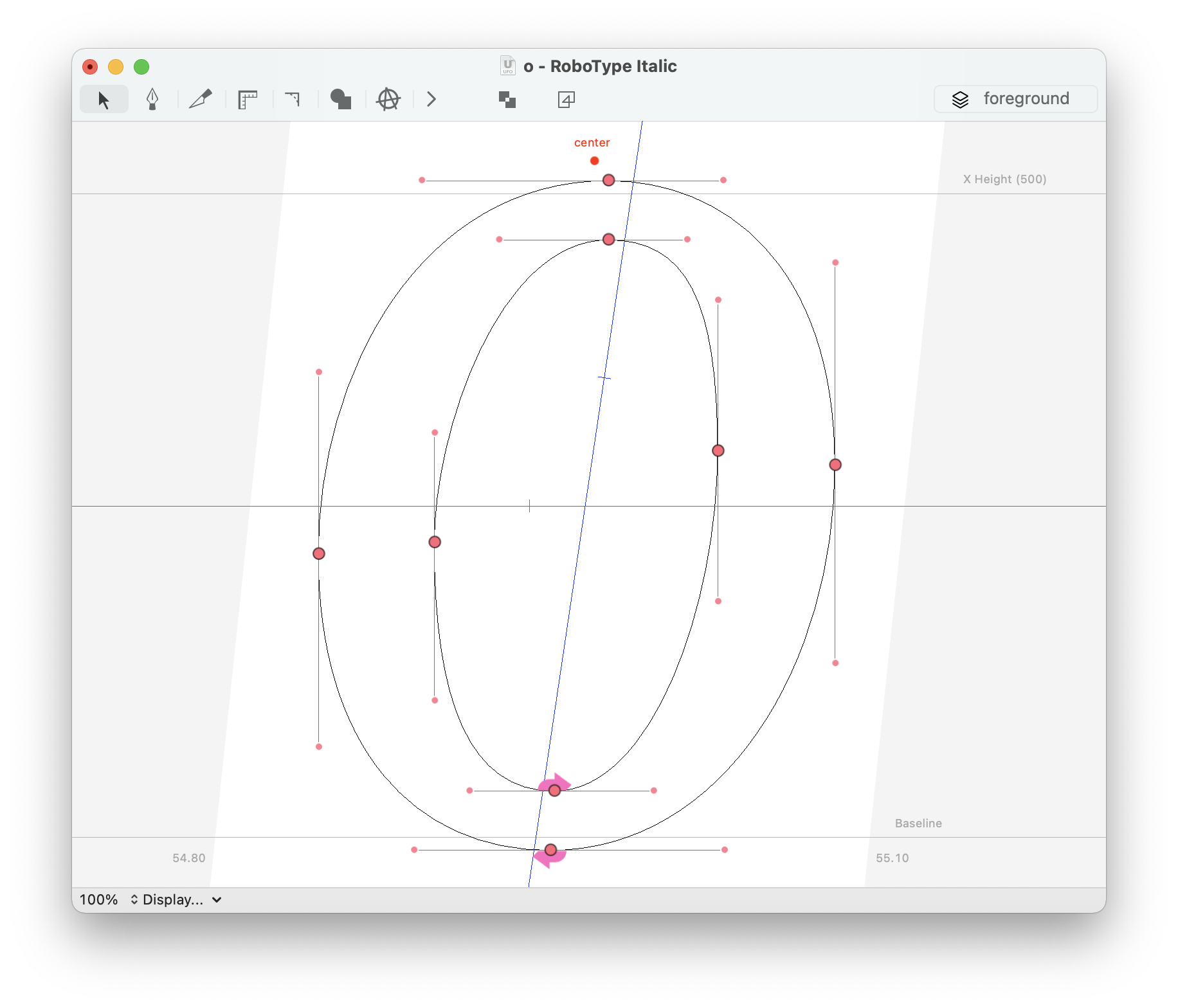
Task: Open the foreground layer selector
Action: [1015, 98]
